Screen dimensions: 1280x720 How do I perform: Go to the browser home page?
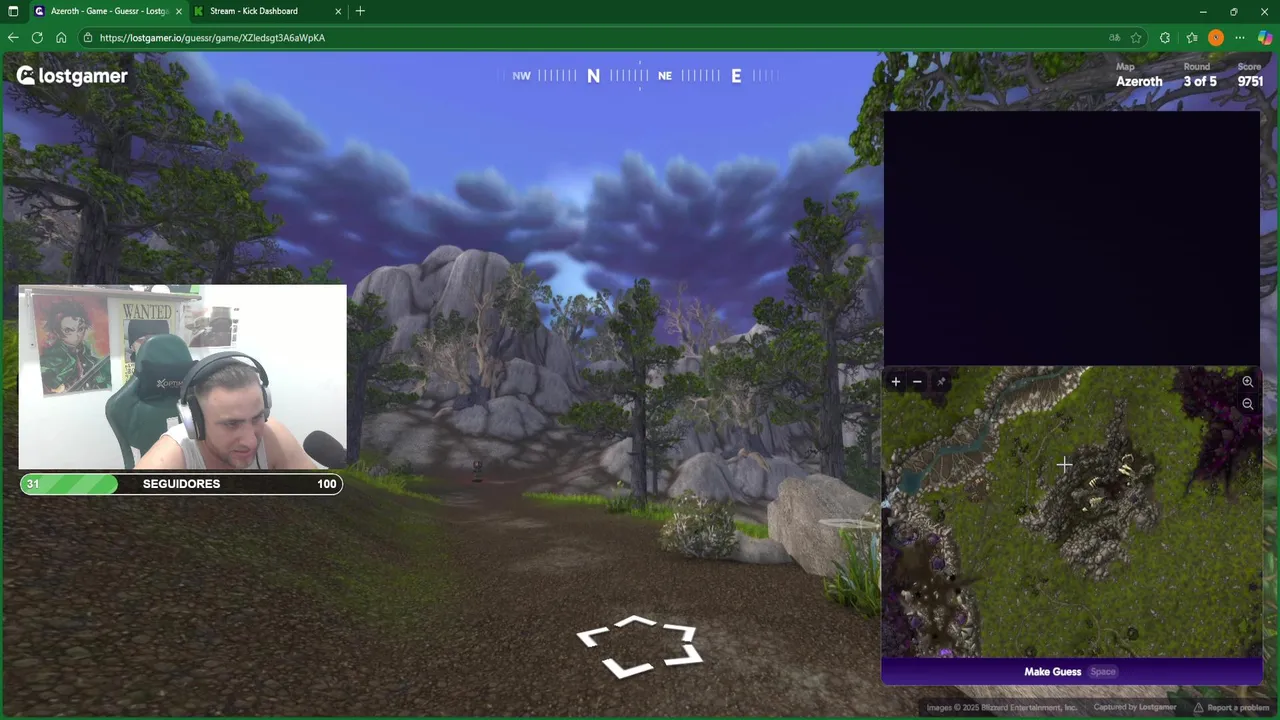(x=61, y=38)
